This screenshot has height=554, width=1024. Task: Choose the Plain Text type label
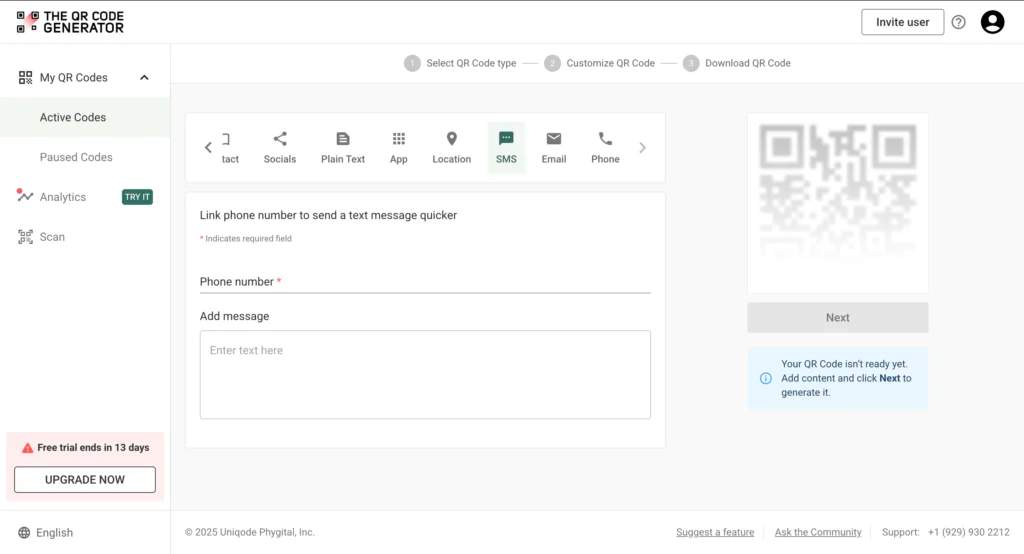click(343, 159)
